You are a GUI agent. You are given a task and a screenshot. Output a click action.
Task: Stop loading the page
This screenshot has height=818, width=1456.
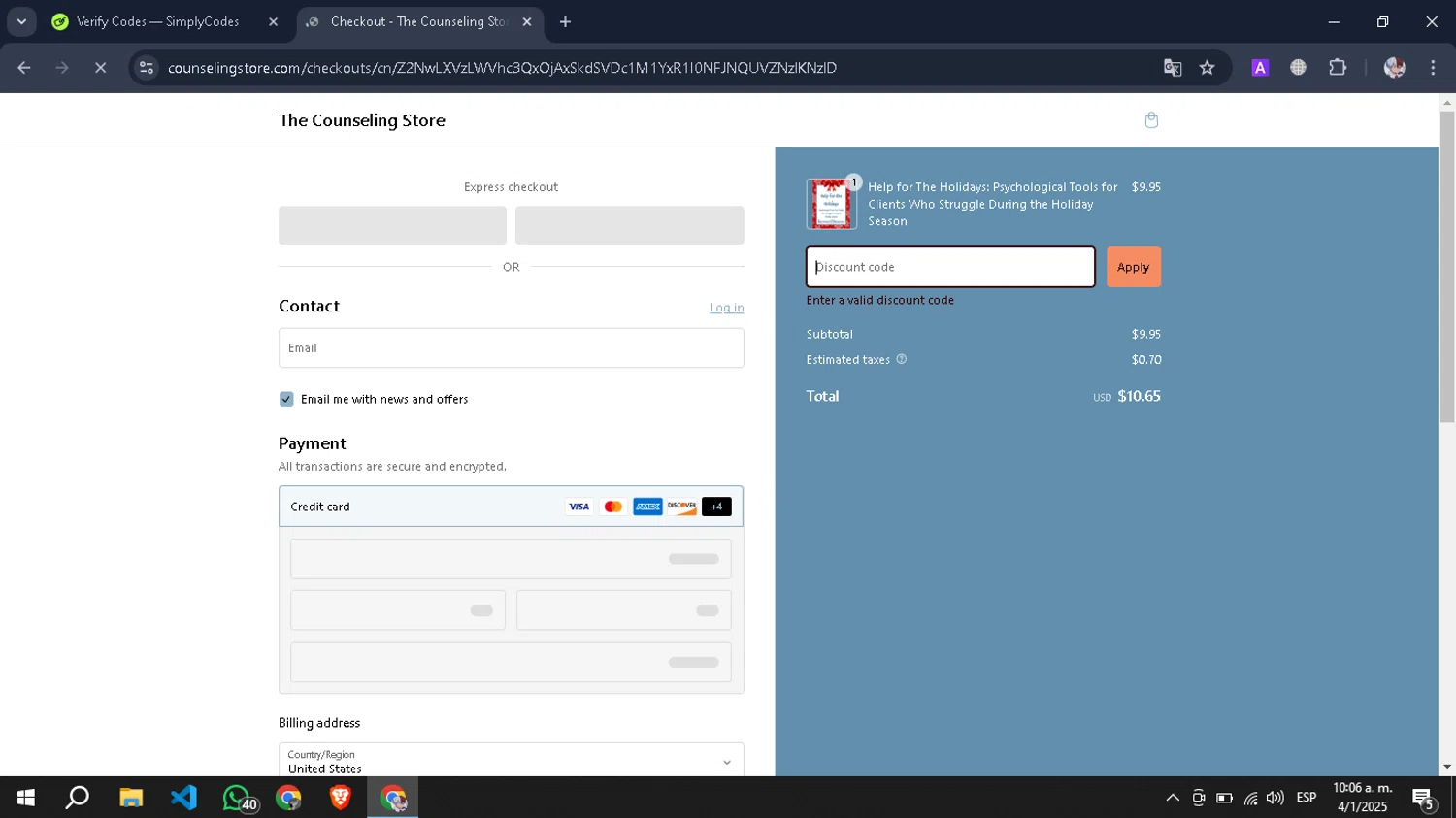click(x=100, y=68)
